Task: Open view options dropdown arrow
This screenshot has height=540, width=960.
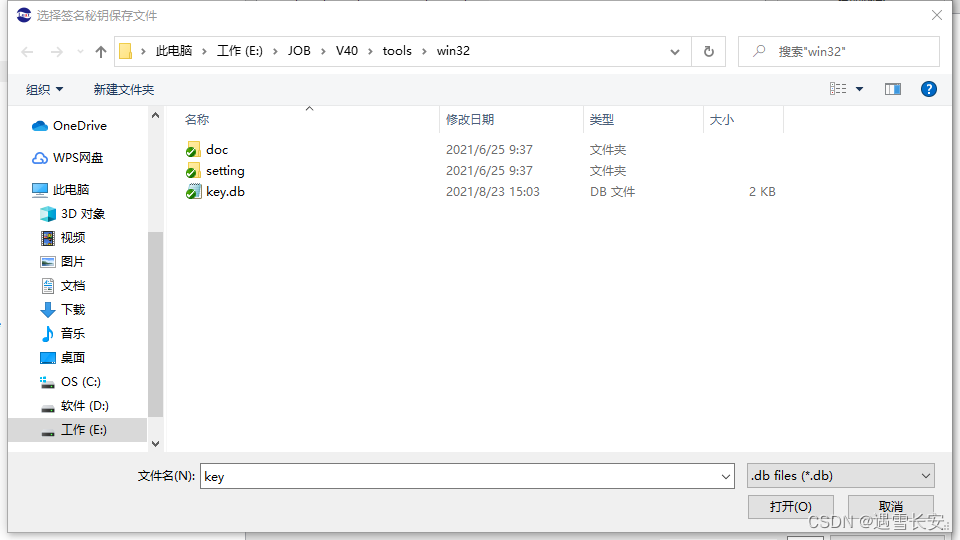Action: coord(860,89)
